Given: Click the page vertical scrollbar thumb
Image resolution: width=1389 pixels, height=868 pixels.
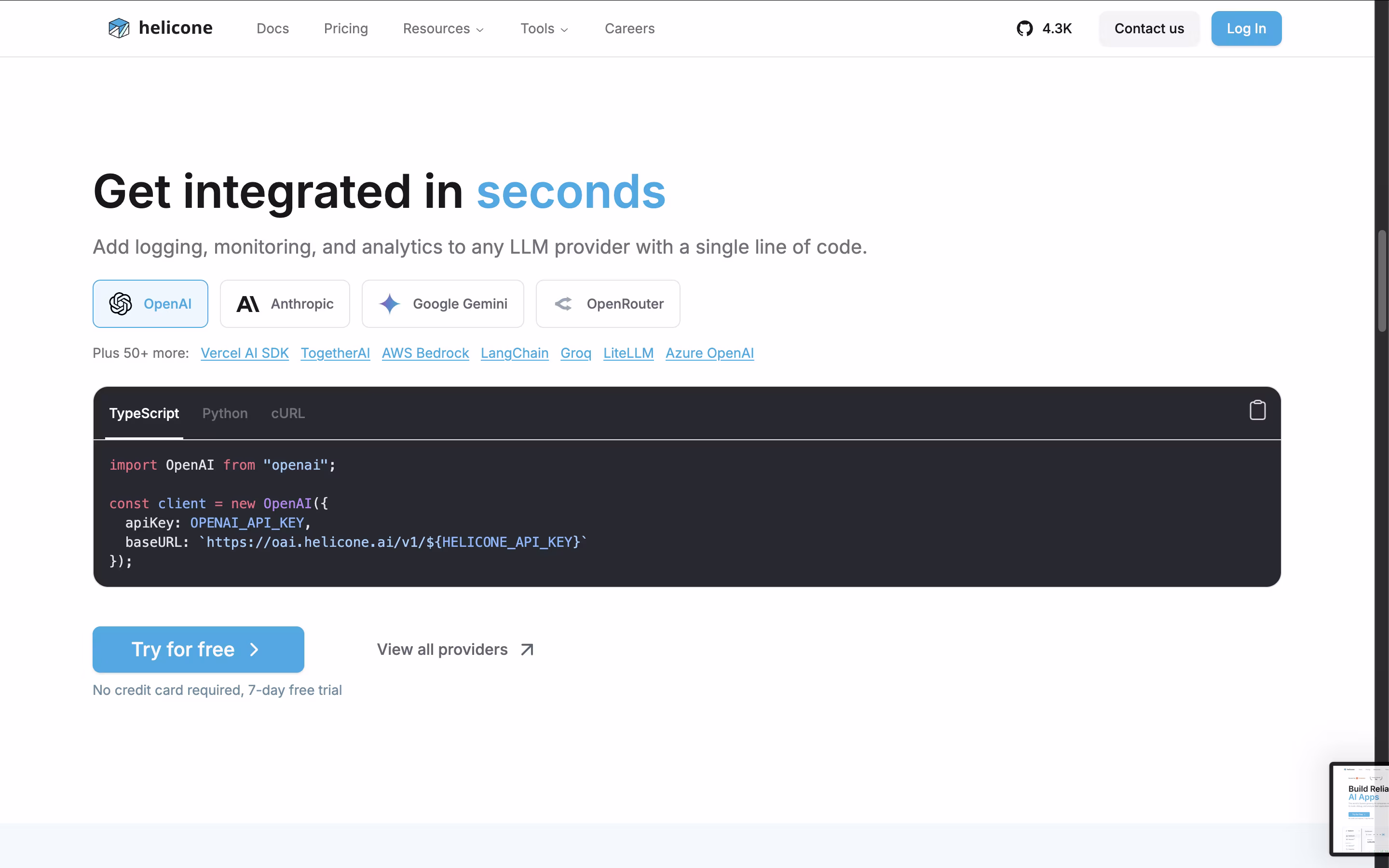Looking at the screenshot, I should 1382,281.
